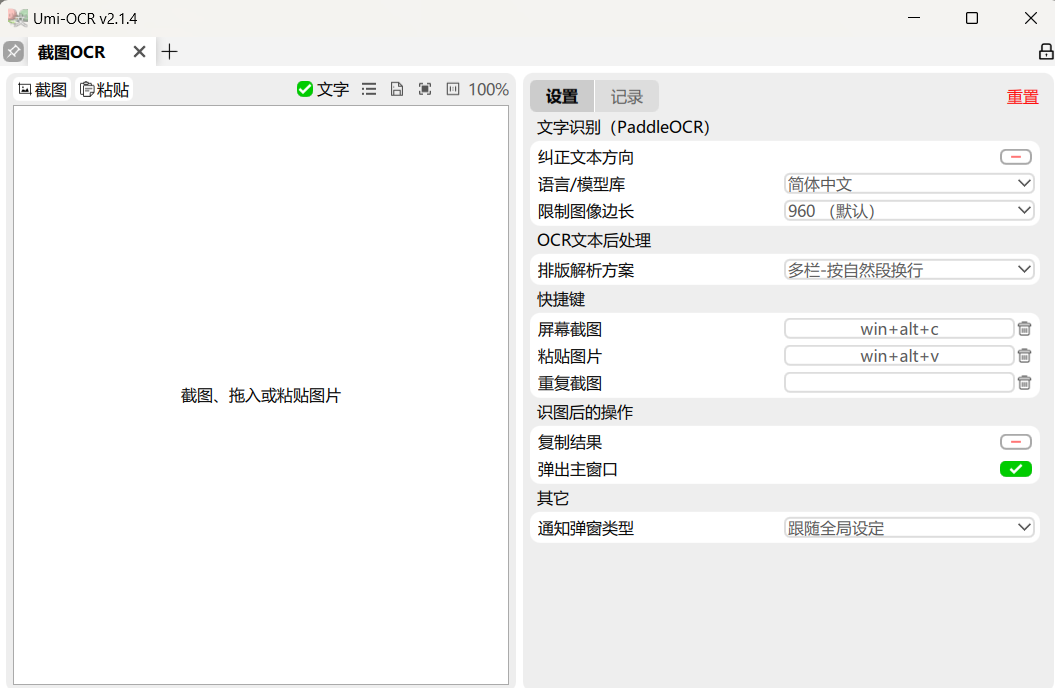Click the image drop area 截图、拖入或粘贴图片
This screenshot has width=1055, height=688.
(x=261, y=395)
